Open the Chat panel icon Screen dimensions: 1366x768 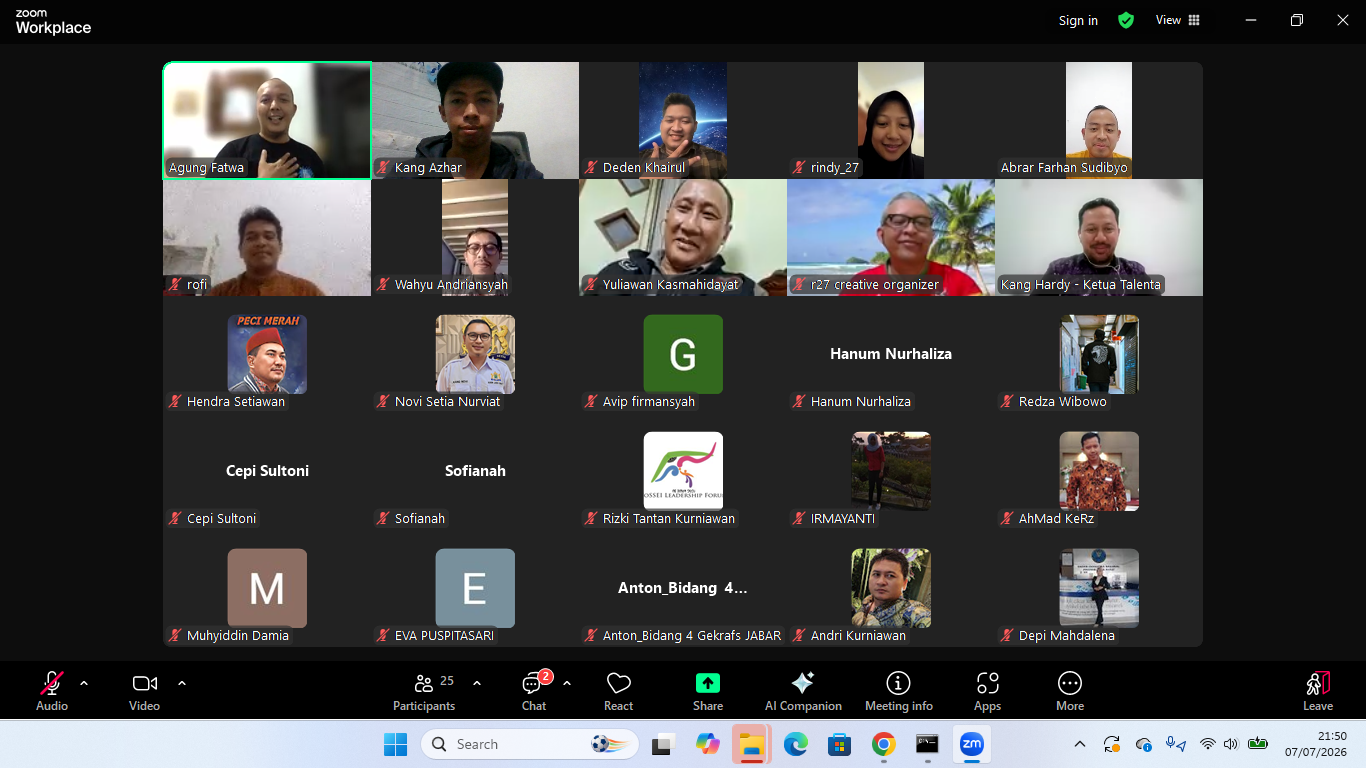[x=533, y=684]
